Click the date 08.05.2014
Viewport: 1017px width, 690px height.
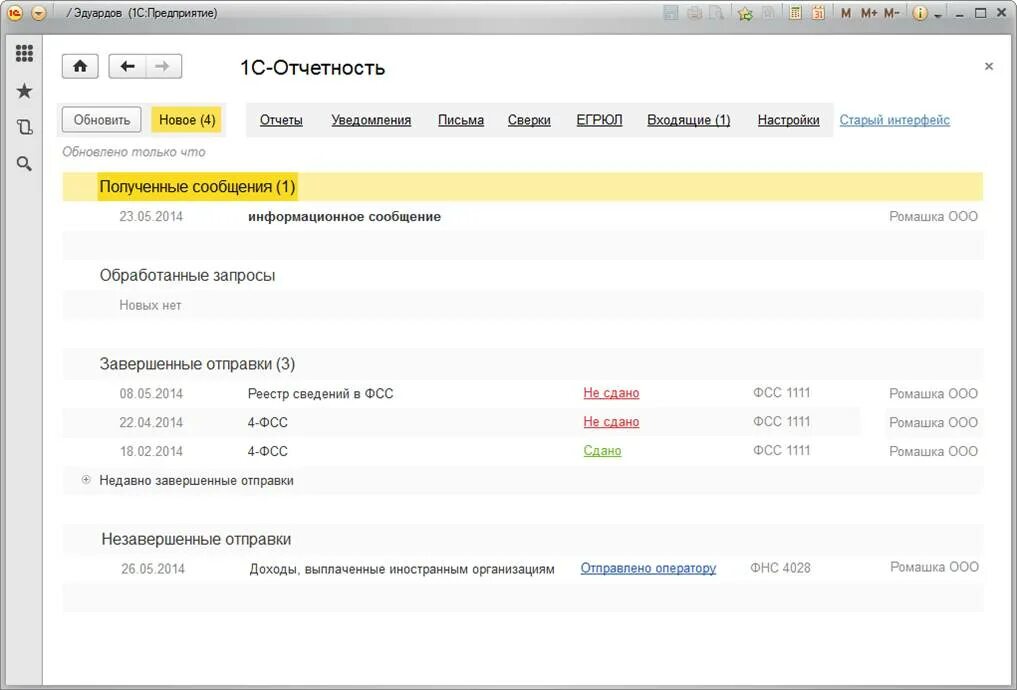coord(151,394)
